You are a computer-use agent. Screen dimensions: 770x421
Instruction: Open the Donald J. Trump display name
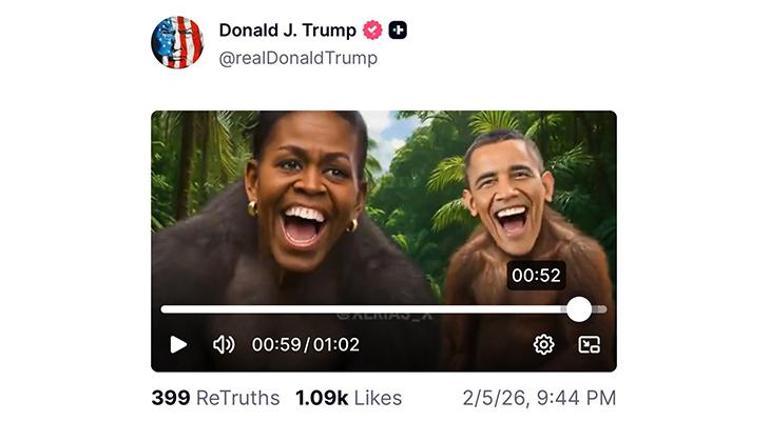click(287, 30)
